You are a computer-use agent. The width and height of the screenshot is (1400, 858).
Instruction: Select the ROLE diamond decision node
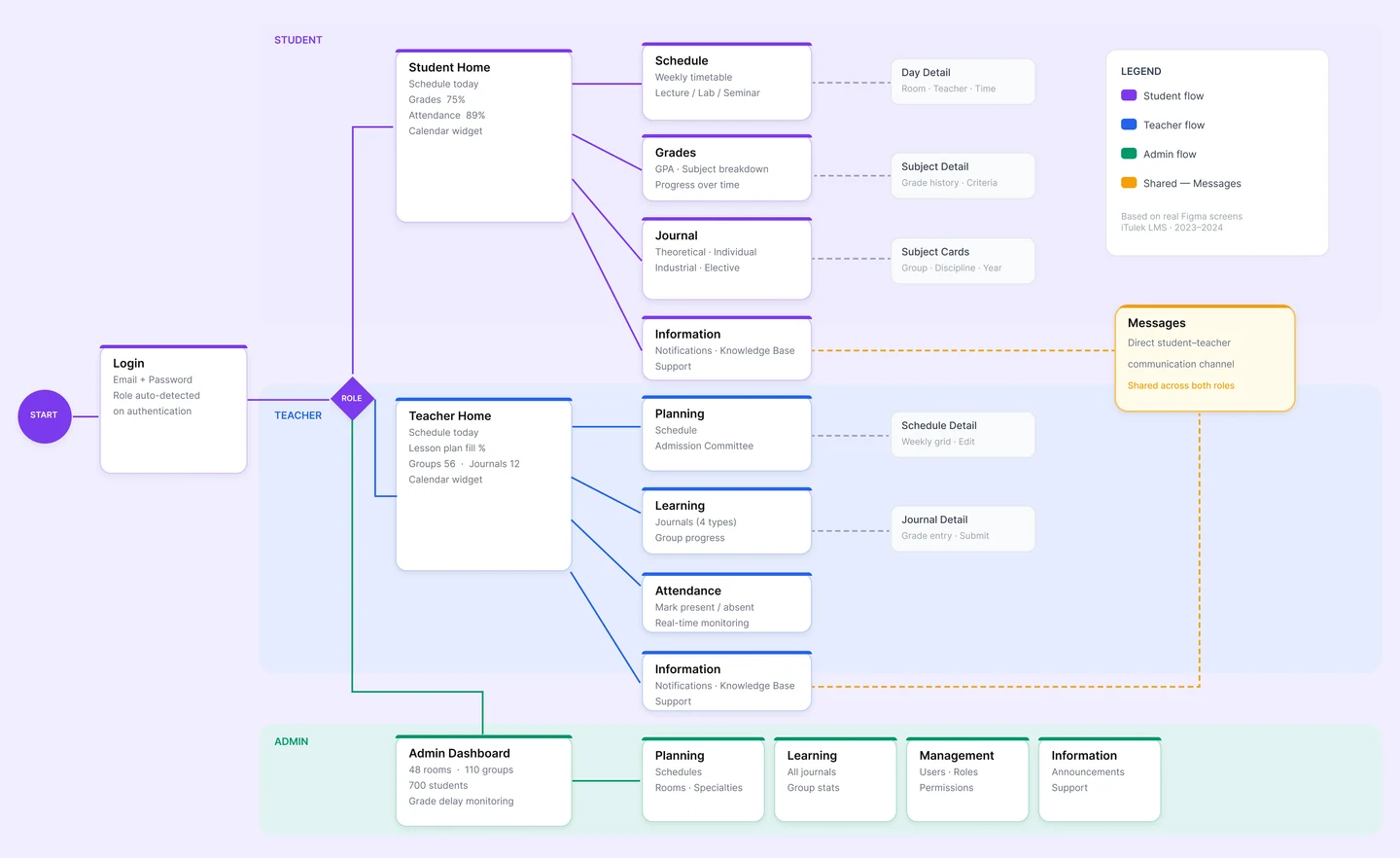pos(352,398)
